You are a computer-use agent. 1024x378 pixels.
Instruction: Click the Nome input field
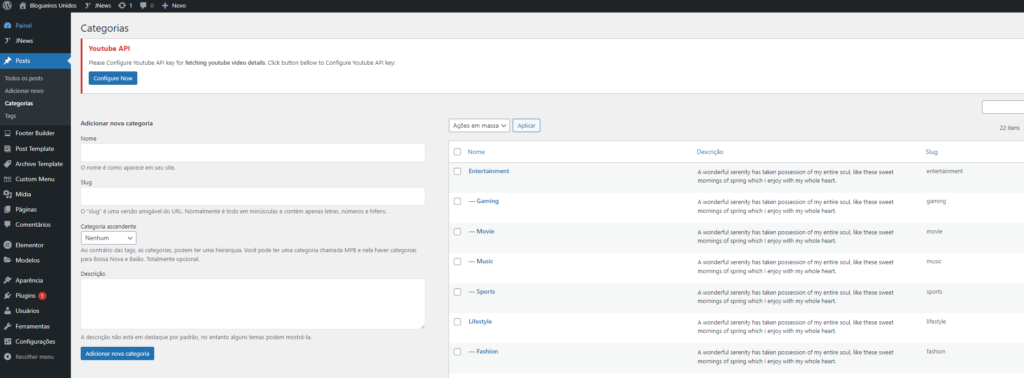(x=253, y=153)
